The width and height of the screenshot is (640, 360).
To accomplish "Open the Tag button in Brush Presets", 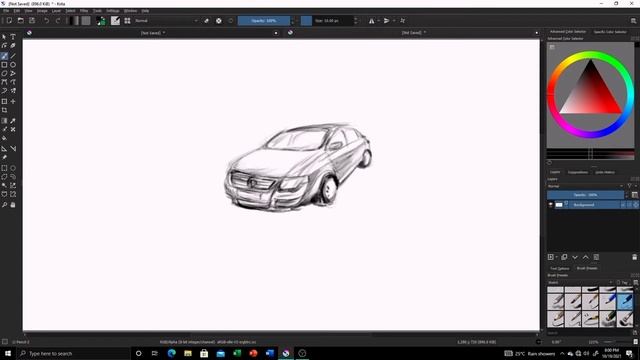I will click(623, 282).
